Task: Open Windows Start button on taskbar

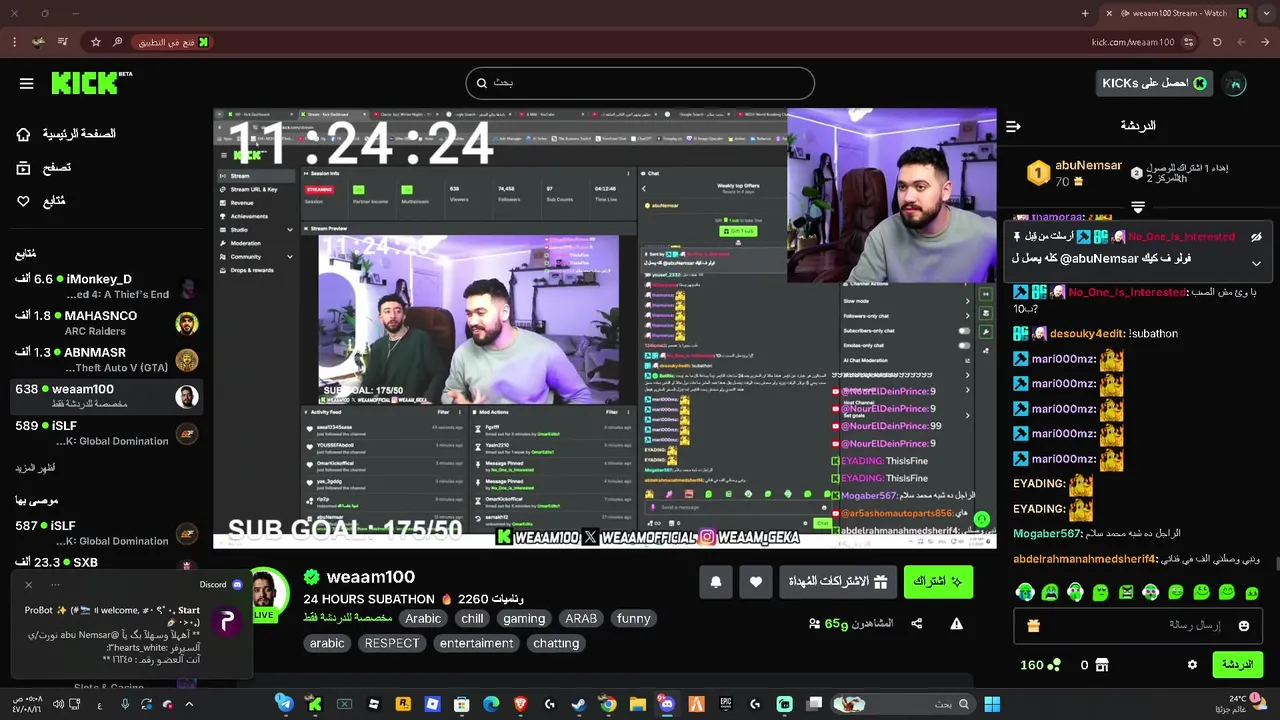Action: click(x=992, y=704)
